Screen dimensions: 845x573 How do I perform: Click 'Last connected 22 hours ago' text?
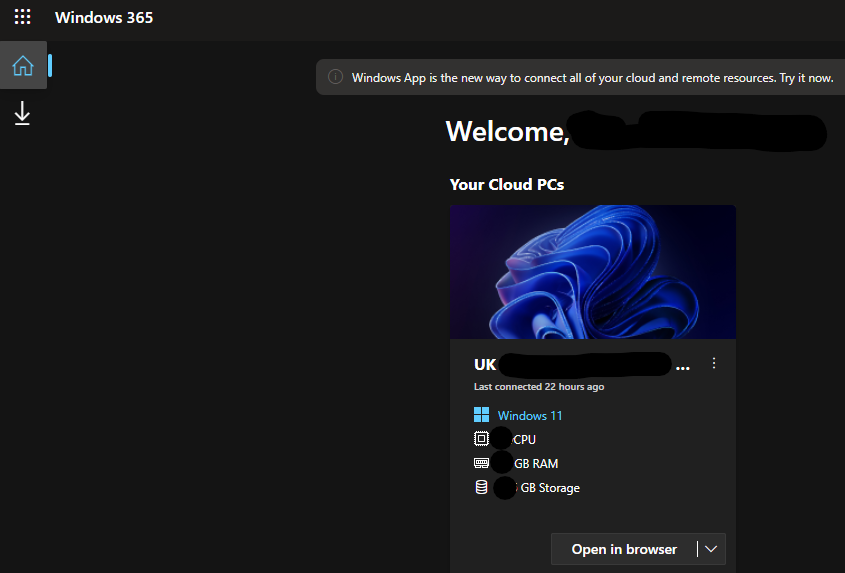539,386
